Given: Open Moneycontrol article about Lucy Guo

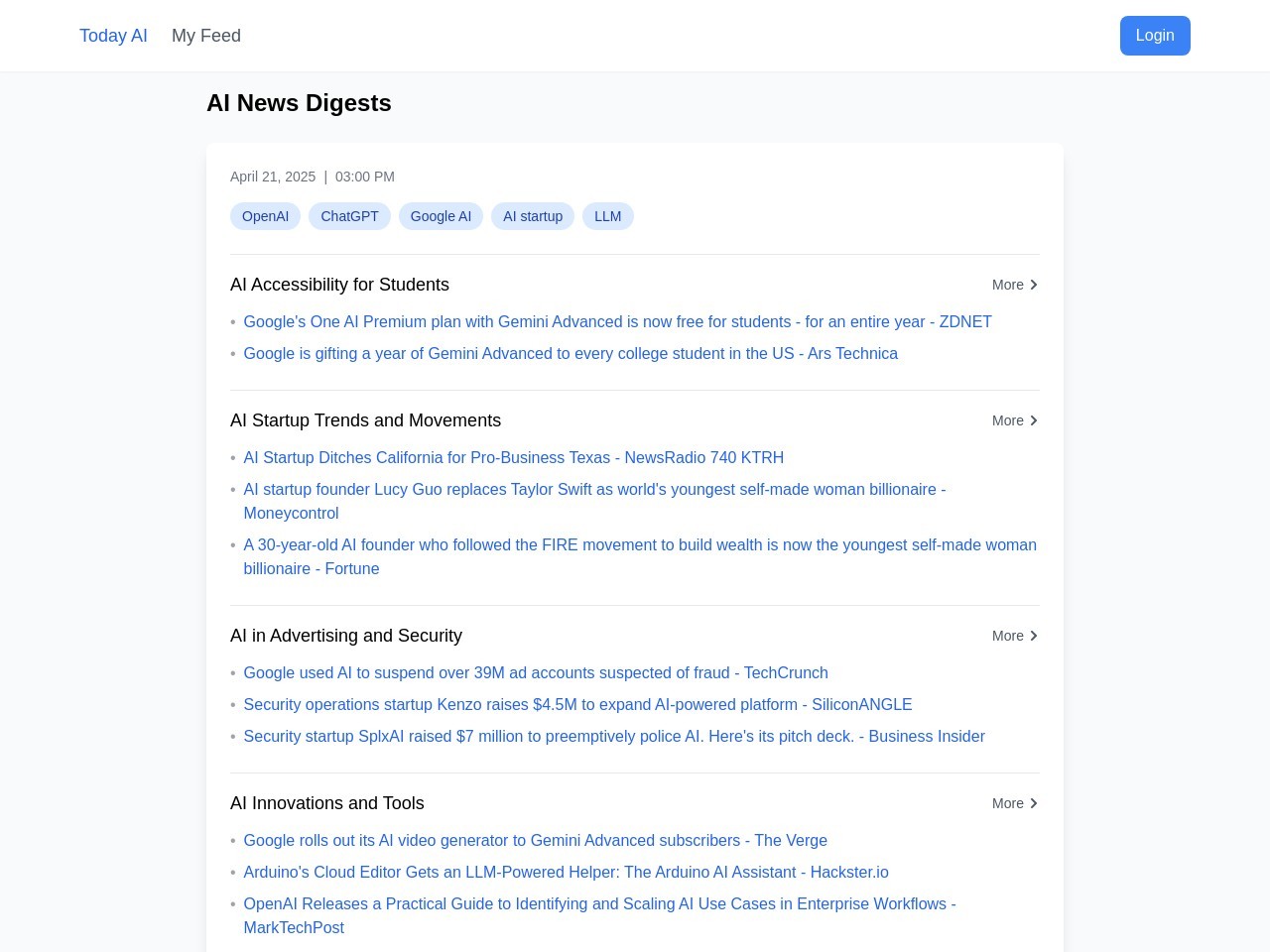Looking at the screenshot, I should pos(594,501).
